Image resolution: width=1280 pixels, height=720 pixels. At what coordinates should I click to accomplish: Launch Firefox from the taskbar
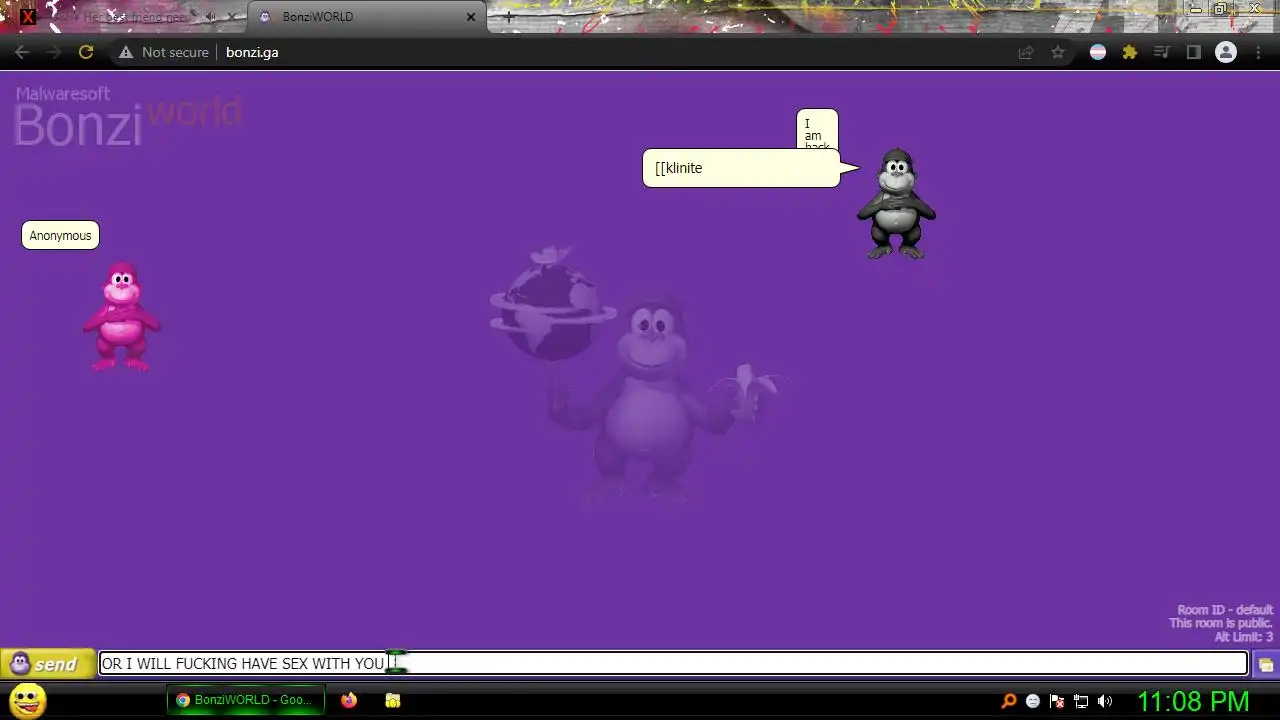tap(348, 700)
